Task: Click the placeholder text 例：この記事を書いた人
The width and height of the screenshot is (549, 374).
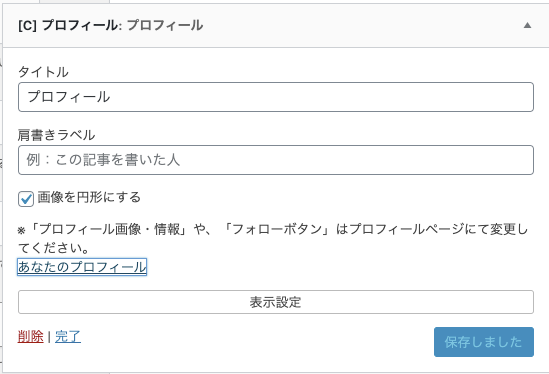Action: click(x=103, y=160)
